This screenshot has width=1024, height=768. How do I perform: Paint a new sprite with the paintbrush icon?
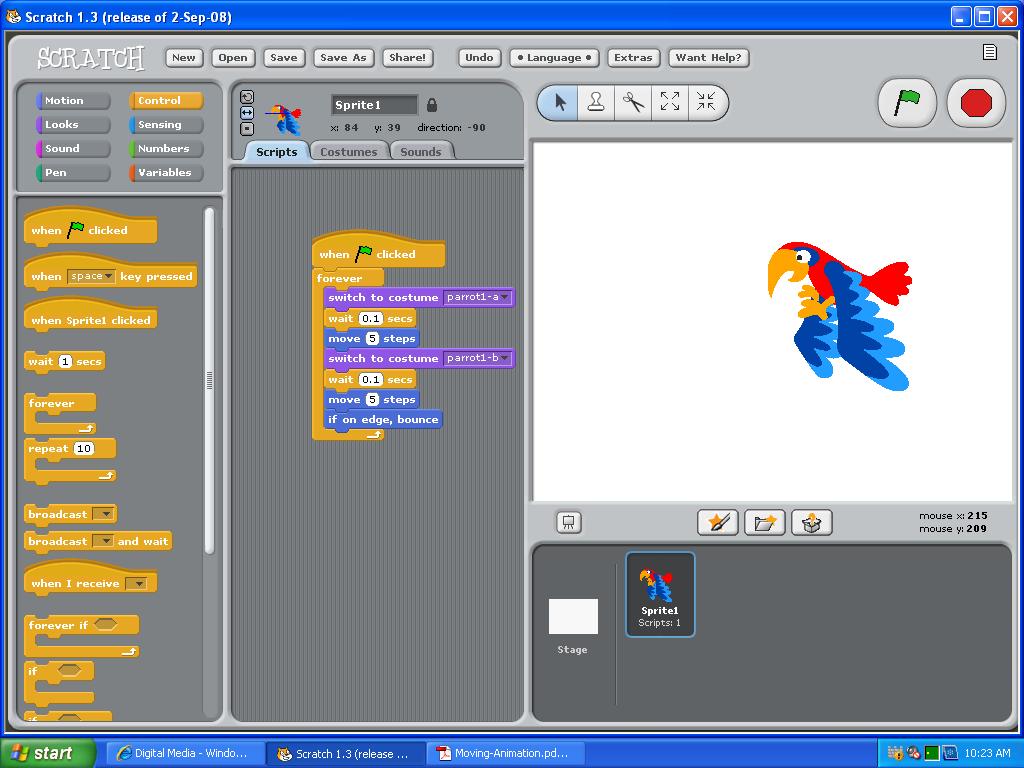(x=717, y=522)
